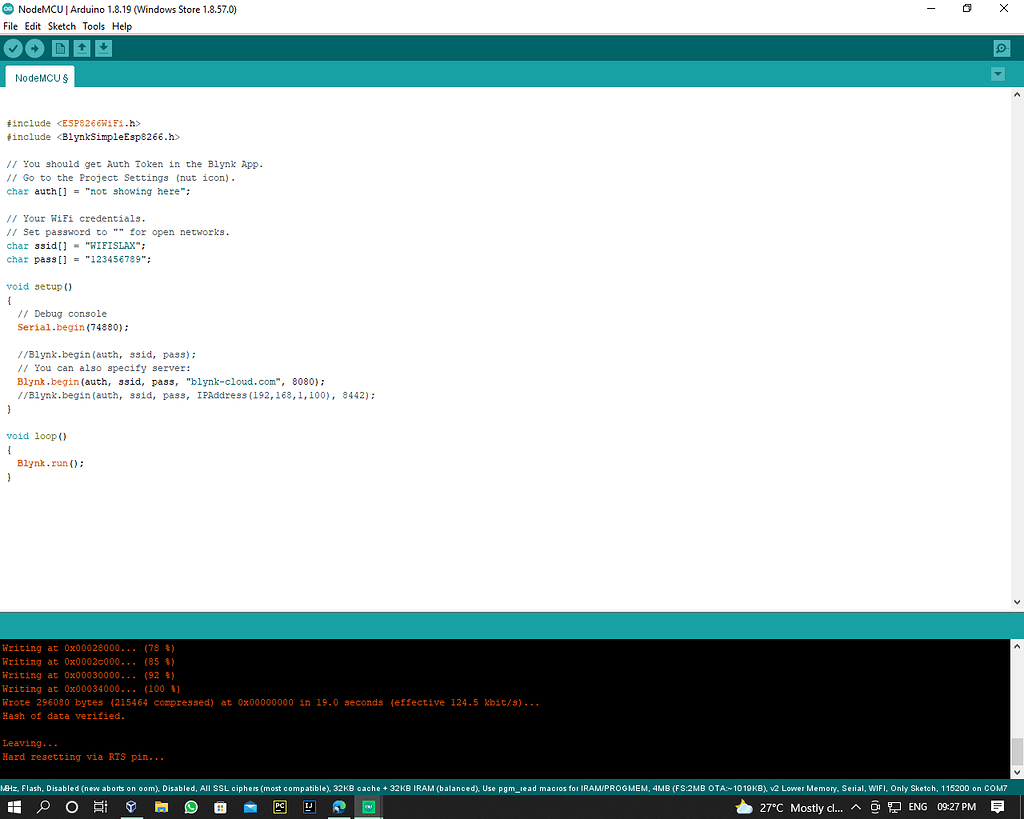Click the console output scrollbar thumb
Screen dimensions: 1024x819
(x=1017, y=750)
